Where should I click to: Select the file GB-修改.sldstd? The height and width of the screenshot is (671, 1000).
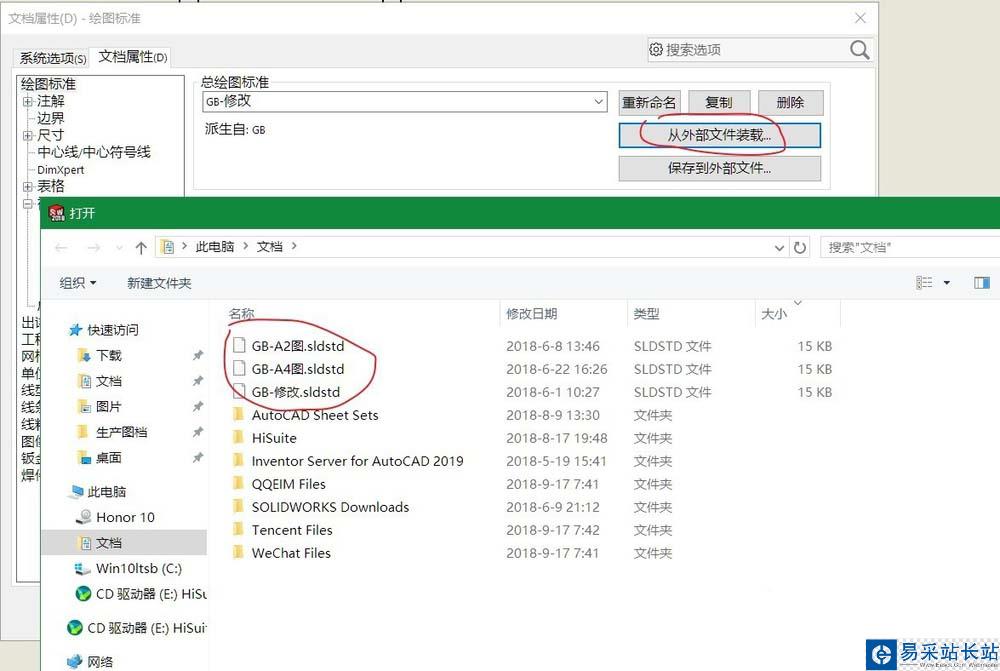tap(295, 392)
